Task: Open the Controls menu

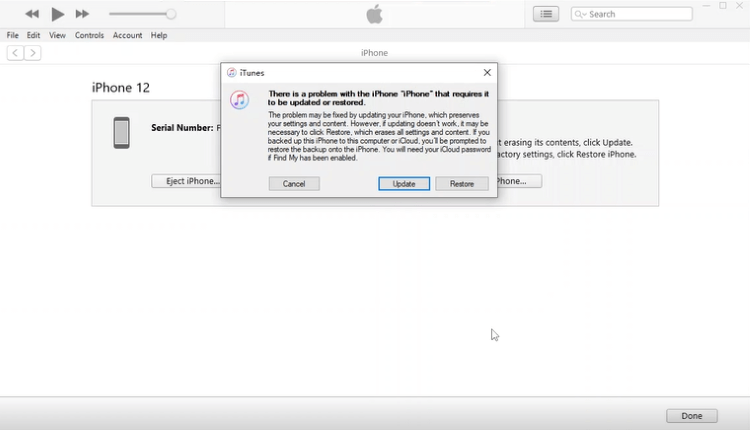Action: click(89, 35)
